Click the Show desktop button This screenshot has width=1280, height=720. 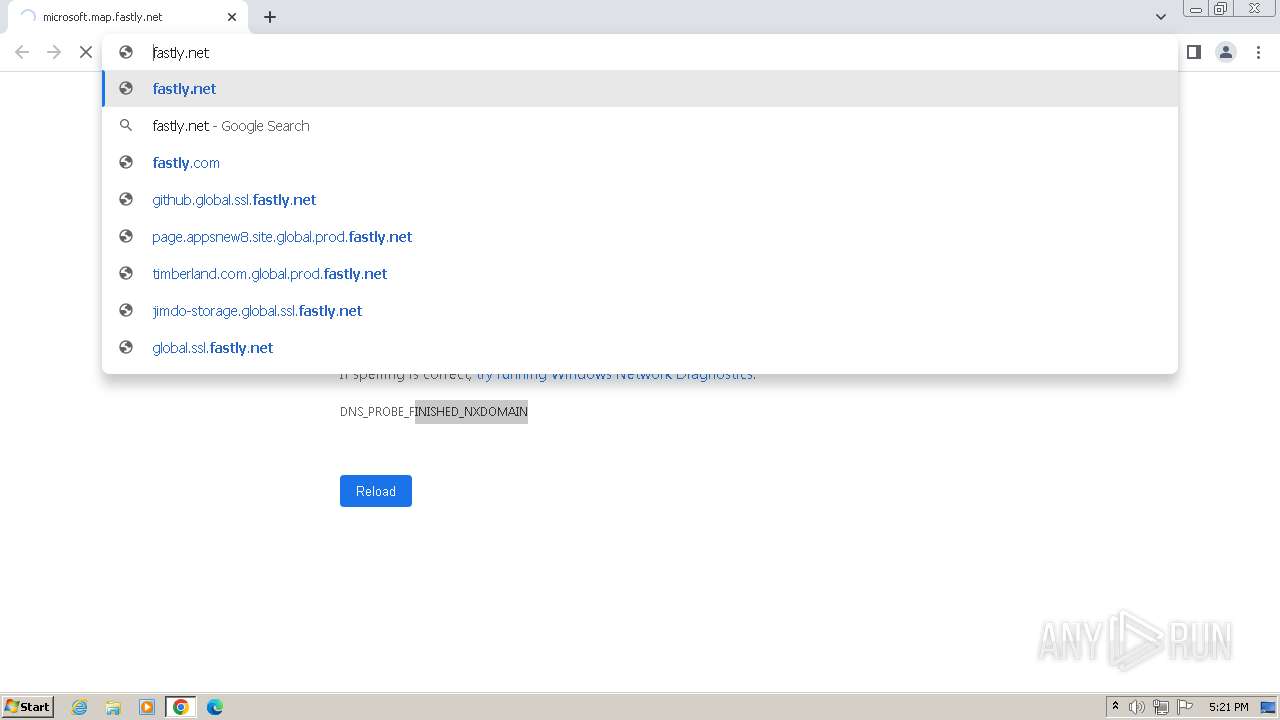coord(1268,707)
